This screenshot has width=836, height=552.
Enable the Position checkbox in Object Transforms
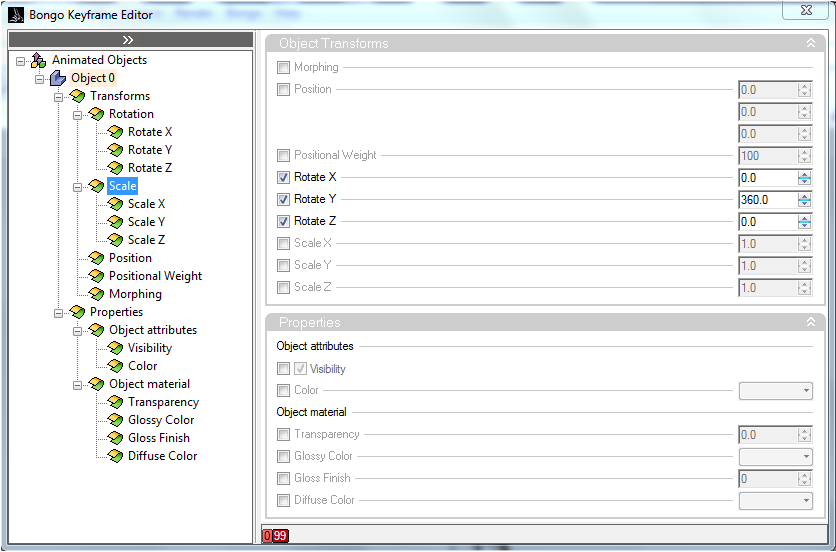[284, 90]
